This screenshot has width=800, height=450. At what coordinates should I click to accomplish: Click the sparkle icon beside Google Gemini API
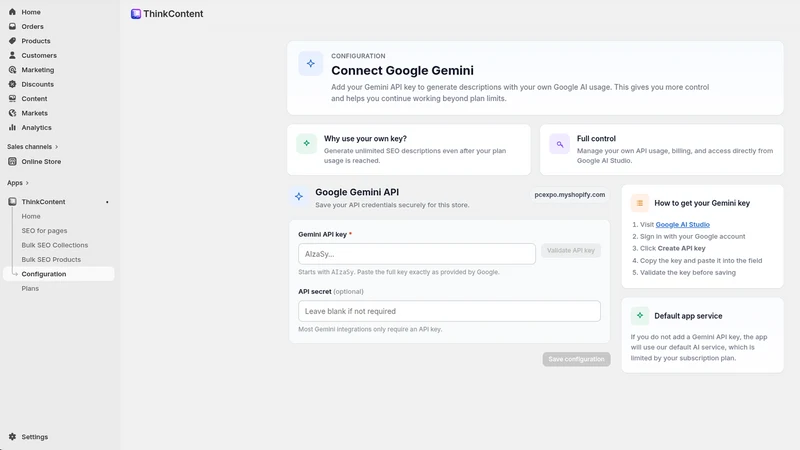pos(299,196)
